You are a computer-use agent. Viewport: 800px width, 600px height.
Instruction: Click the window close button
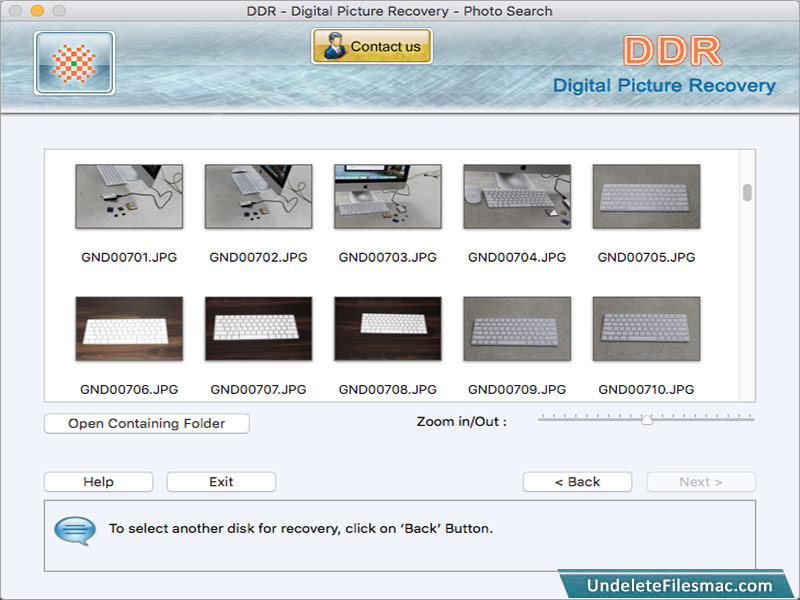click(x=13, y=11)
